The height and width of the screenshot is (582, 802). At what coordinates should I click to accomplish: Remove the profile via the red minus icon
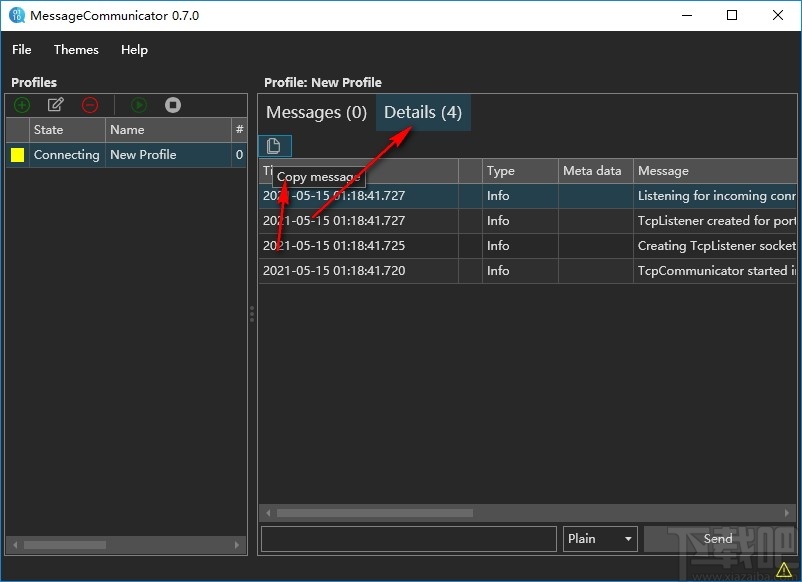tap(90, 105)
